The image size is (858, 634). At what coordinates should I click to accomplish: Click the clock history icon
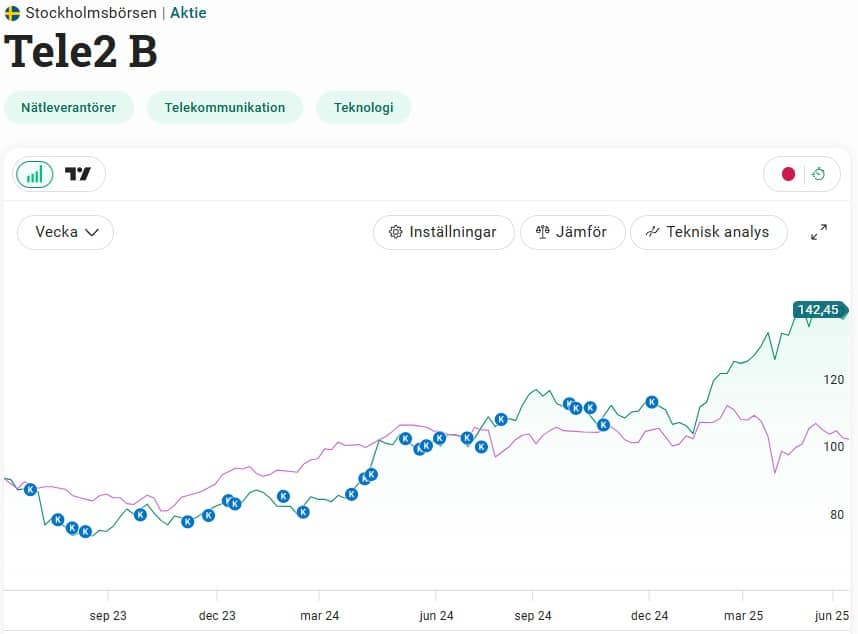[819, 174]
